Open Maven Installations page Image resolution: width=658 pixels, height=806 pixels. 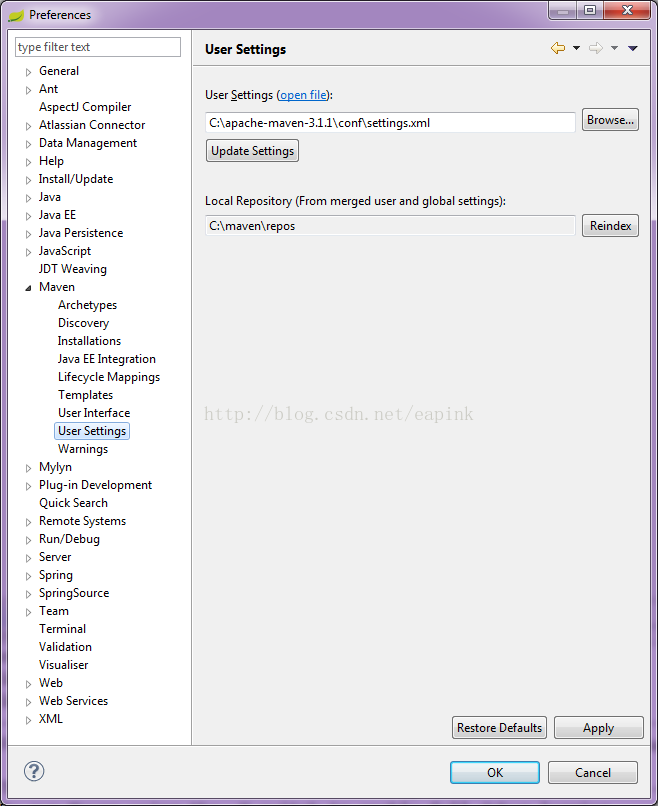point(89,341)
